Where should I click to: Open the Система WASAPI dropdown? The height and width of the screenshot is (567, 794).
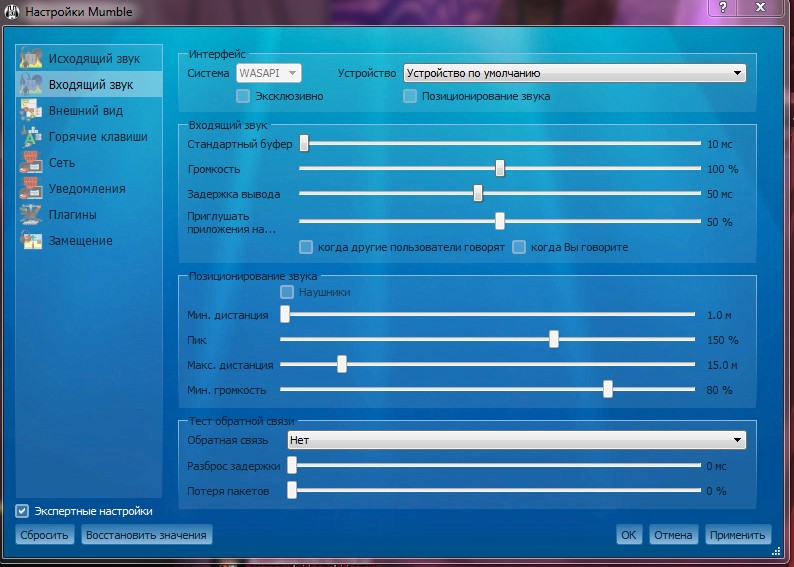click(269, 73)
